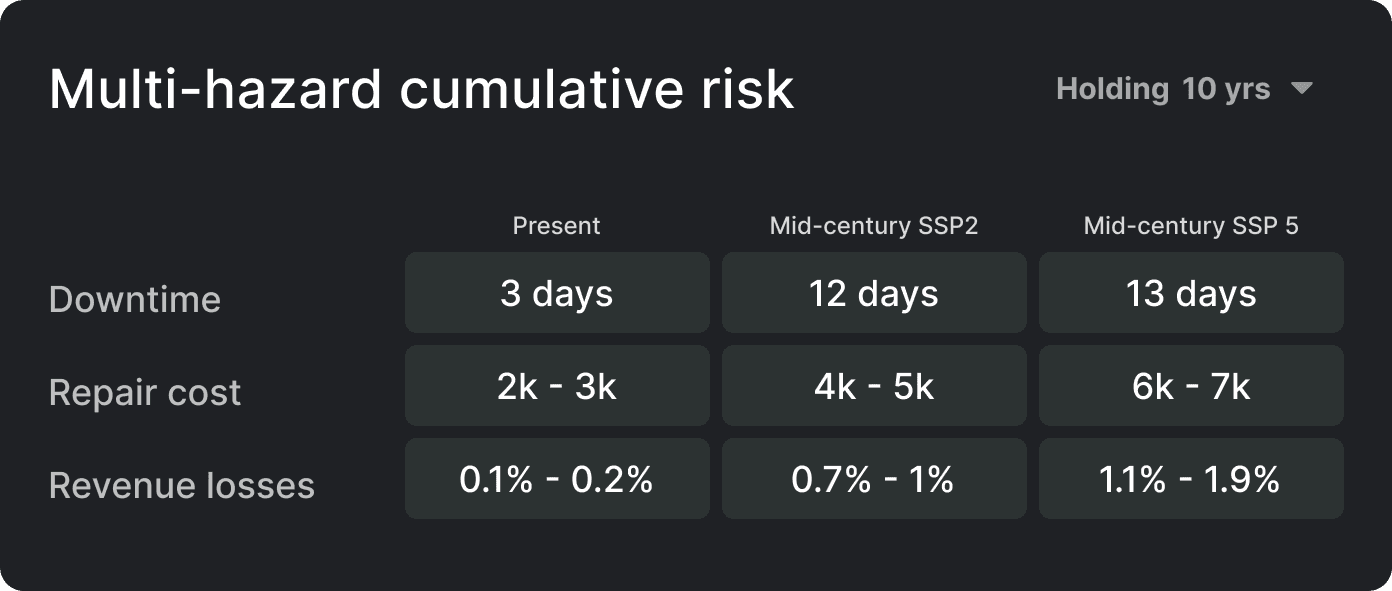Screen dimensions: 1392x591
Task: Click the 0.7% - 1% revenue losses cell
Action: coord(874,479)
